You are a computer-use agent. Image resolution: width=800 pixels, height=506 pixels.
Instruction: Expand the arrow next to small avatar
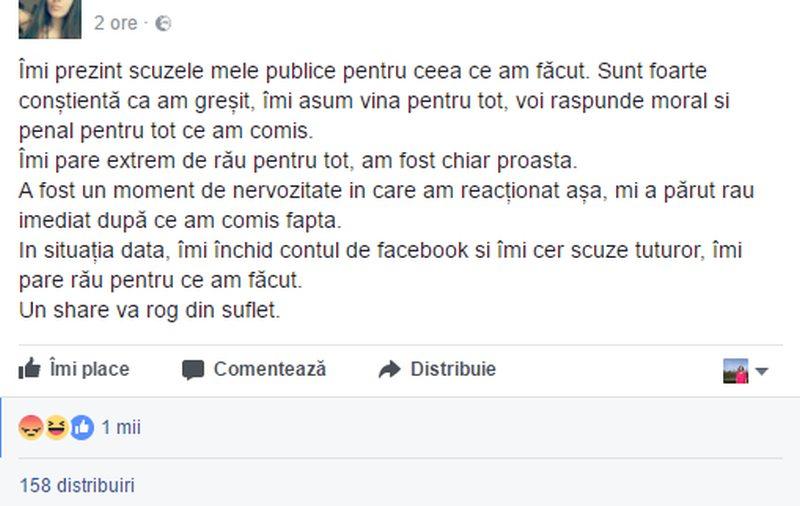tap(762, 371)
